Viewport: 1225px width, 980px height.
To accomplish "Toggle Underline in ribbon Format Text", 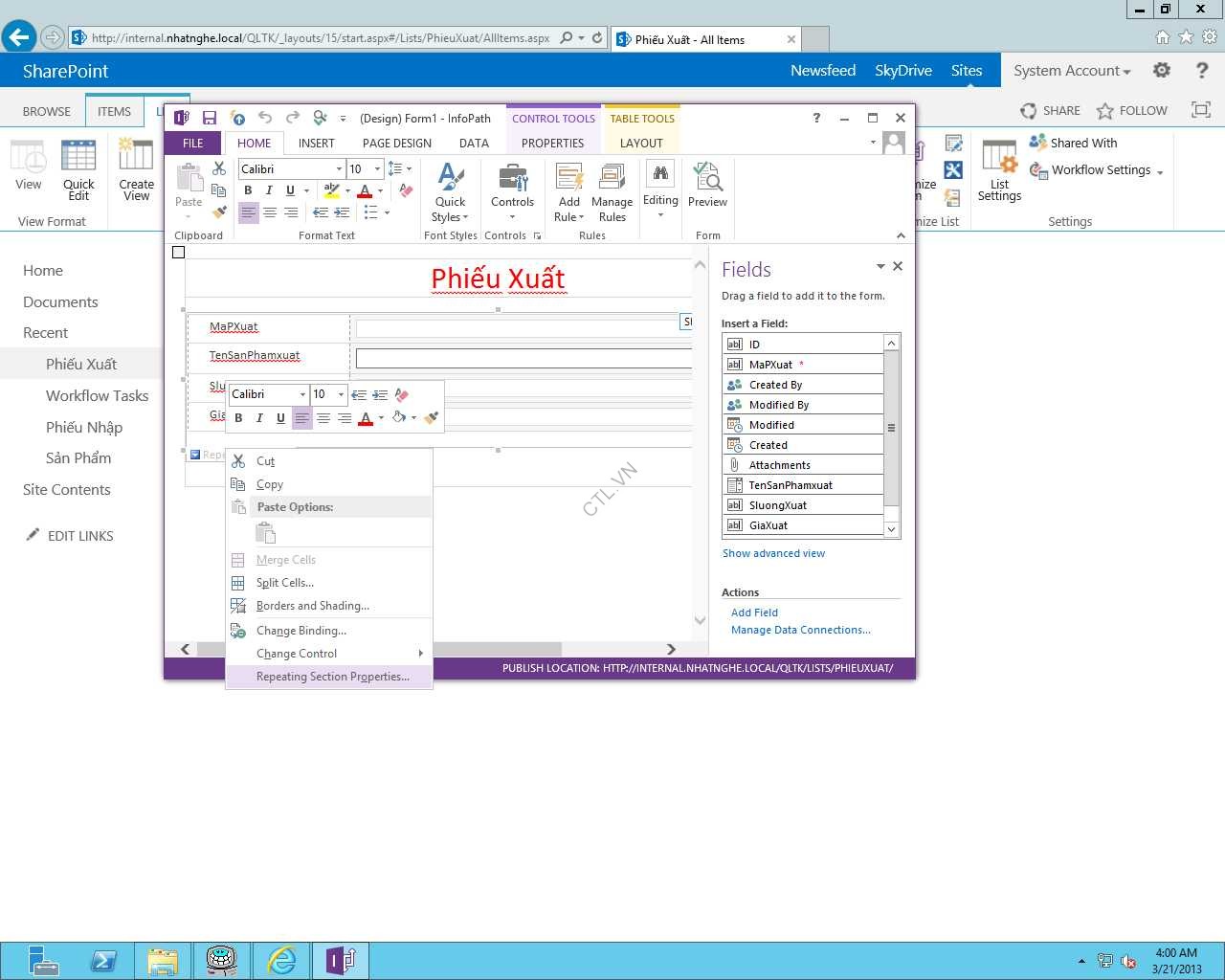I will click(290, 190).
